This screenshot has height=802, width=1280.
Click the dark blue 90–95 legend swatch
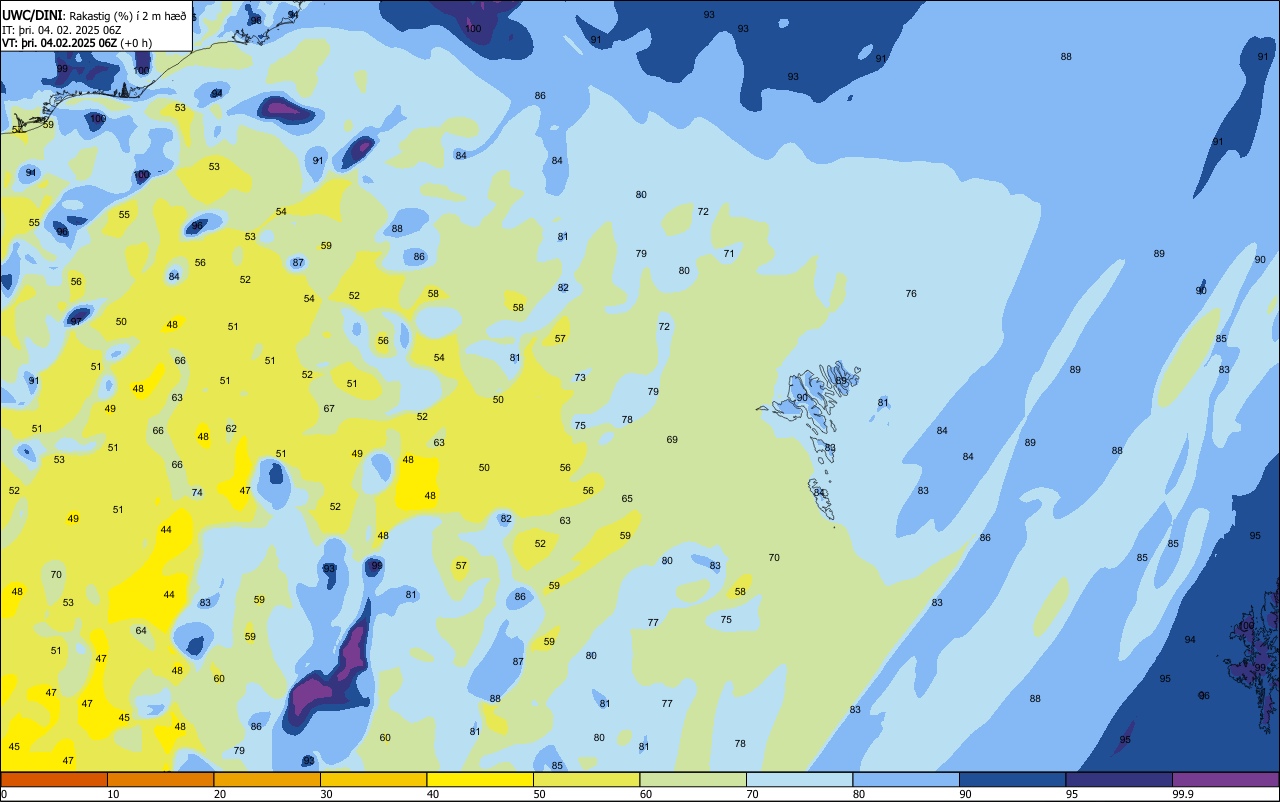pyautogui.click(x=1012, y=779)
